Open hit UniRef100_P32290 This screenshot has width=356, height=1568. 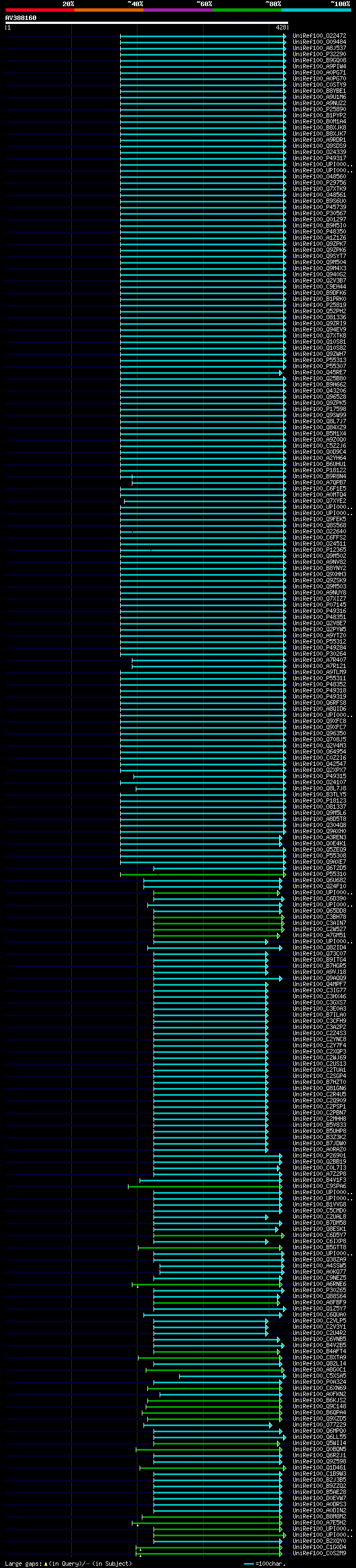tap(319, 54)
